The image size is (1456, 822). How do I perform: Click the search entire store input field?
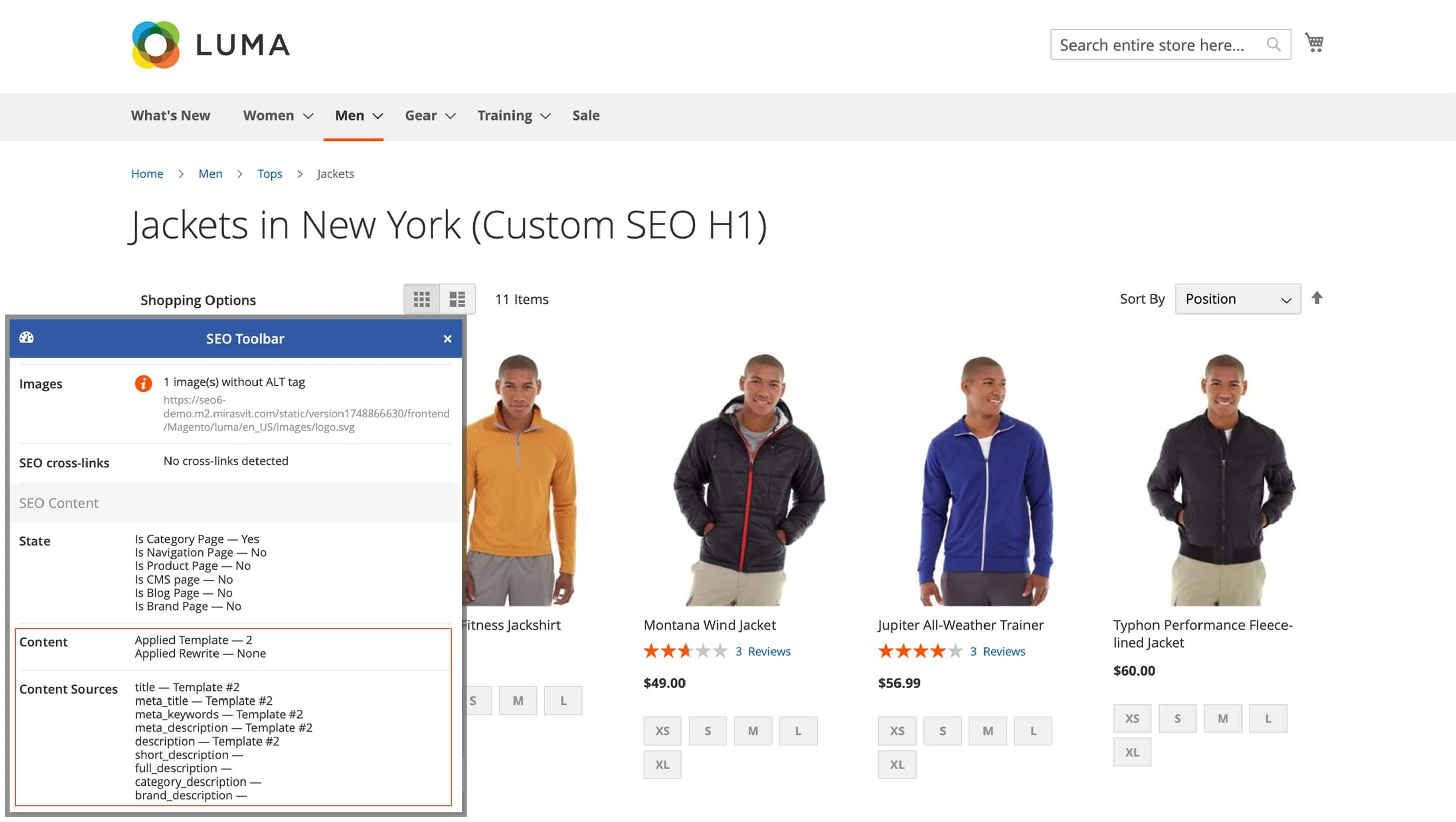(x=1159, y=44)
